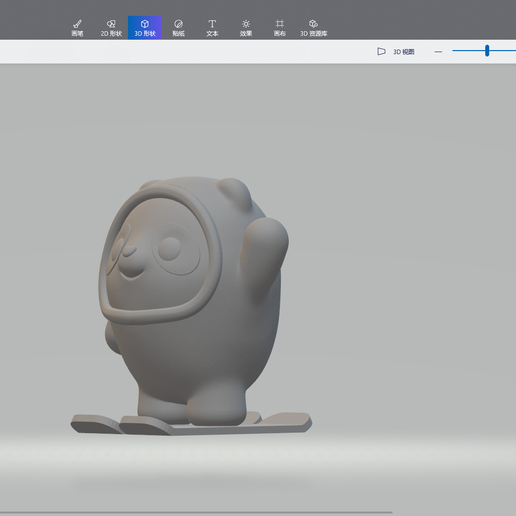Toggle the 3D view (3D 视图) mode

[x=396, y=52]
